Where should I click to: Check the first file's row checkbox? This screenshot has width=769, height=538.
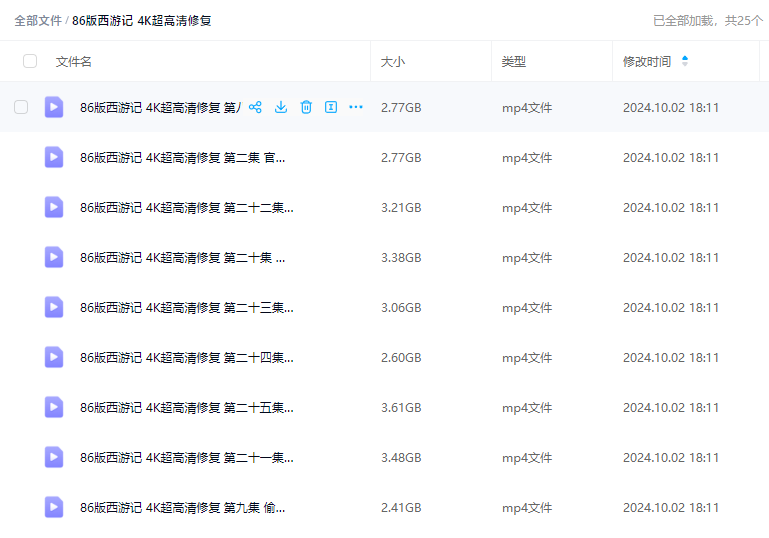(21, 107)
